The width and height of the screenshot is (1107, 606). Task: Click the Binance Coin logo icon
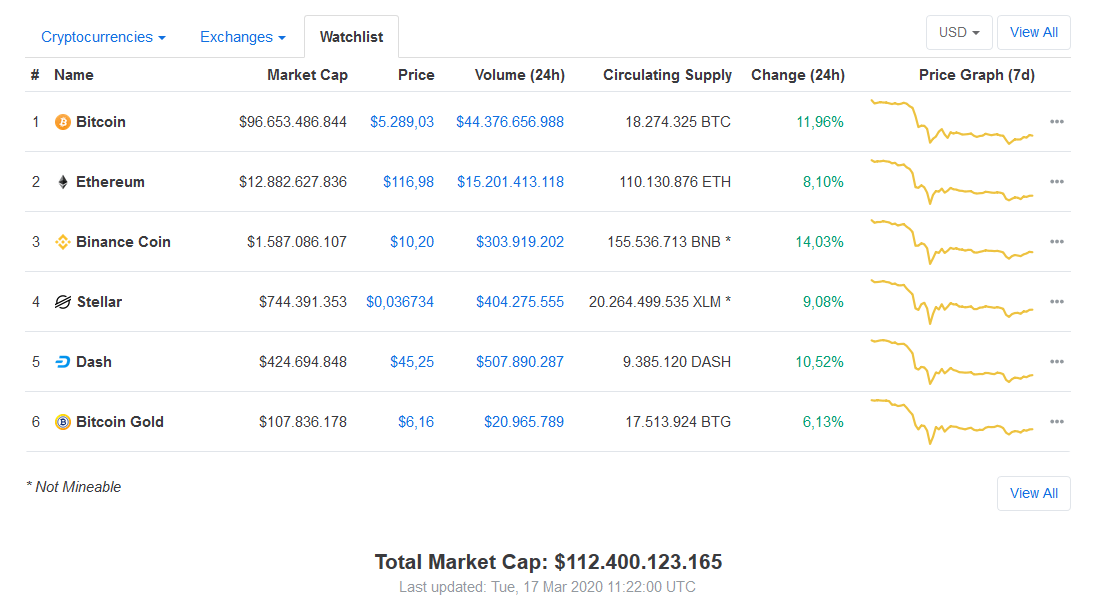63,242
